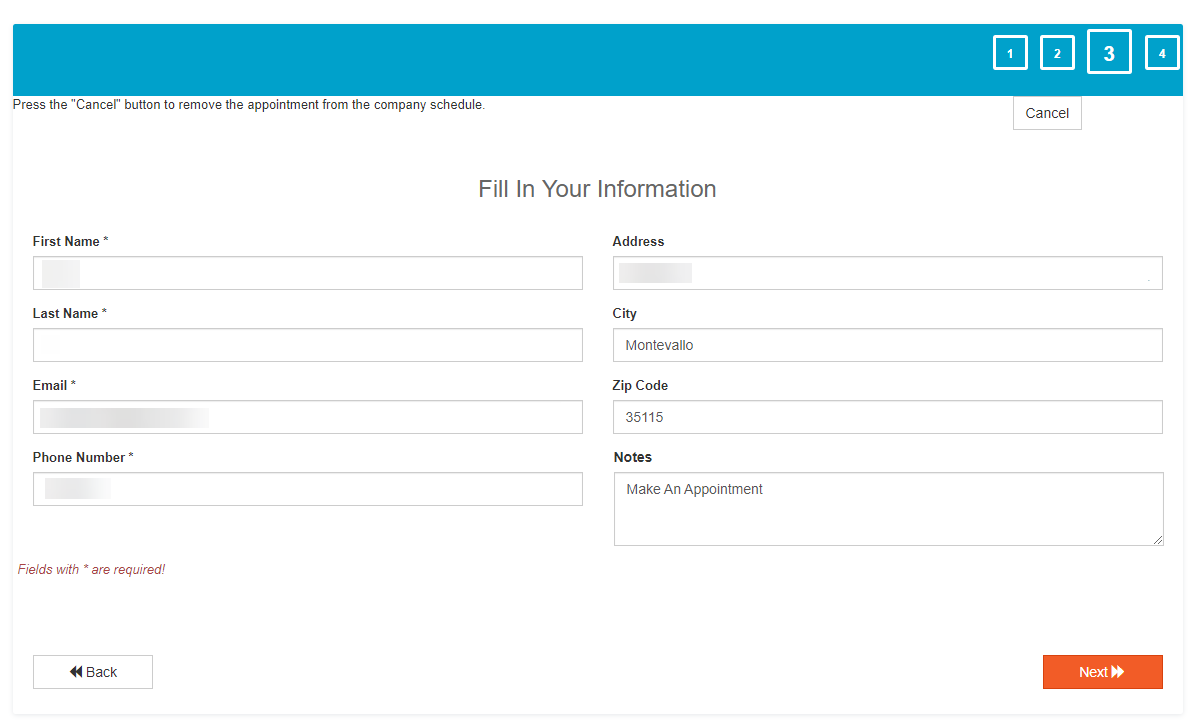Grab the Notes textarea resize handle
The width and height of the screenshot is (1191, 724).
tap(1158, 540)
